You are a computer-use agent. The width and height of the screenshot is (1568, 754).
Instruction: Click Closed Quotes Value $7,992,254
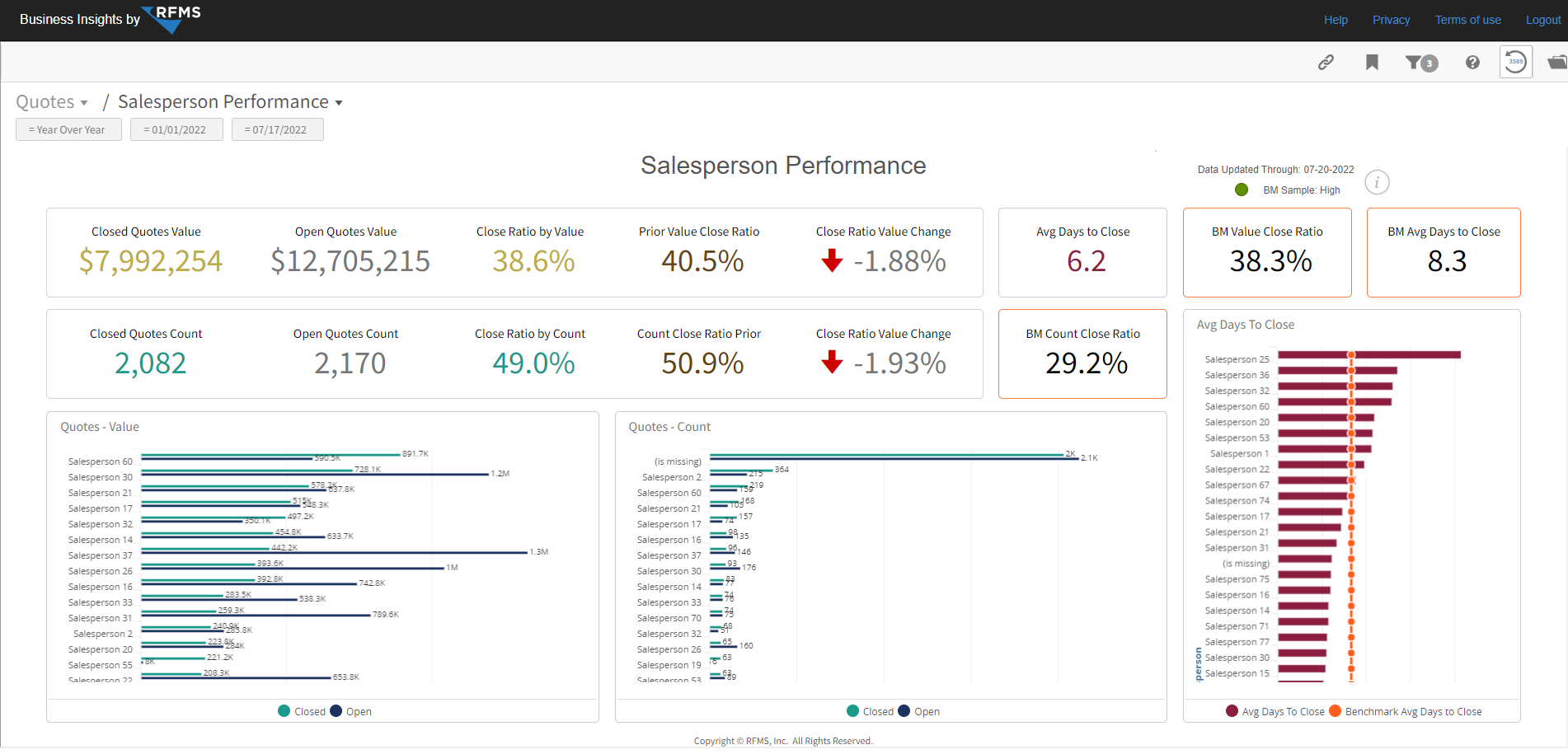151,261
